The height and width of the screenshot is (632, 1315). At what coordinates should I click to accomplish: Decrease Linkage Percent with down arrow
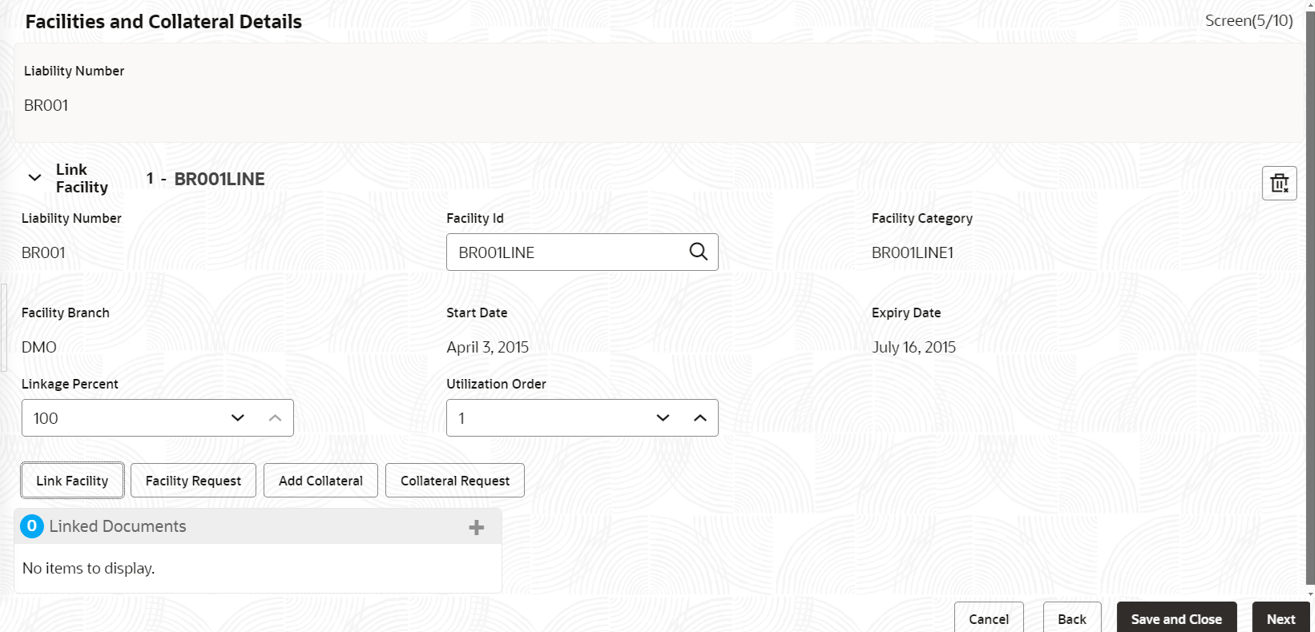[237, 418]
